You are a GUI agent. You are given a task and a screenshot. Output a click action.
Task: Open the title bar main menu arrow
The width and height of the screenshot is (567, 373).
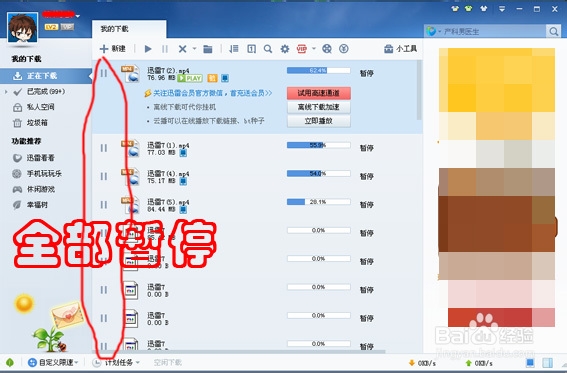(x=502, y=9)
